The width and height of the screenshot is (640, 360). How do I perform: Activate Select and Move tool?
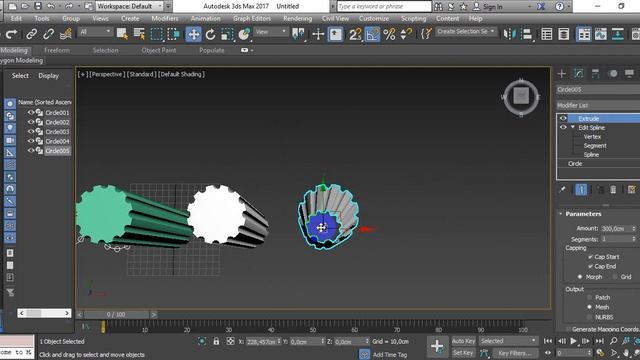[x=193, y=34]
